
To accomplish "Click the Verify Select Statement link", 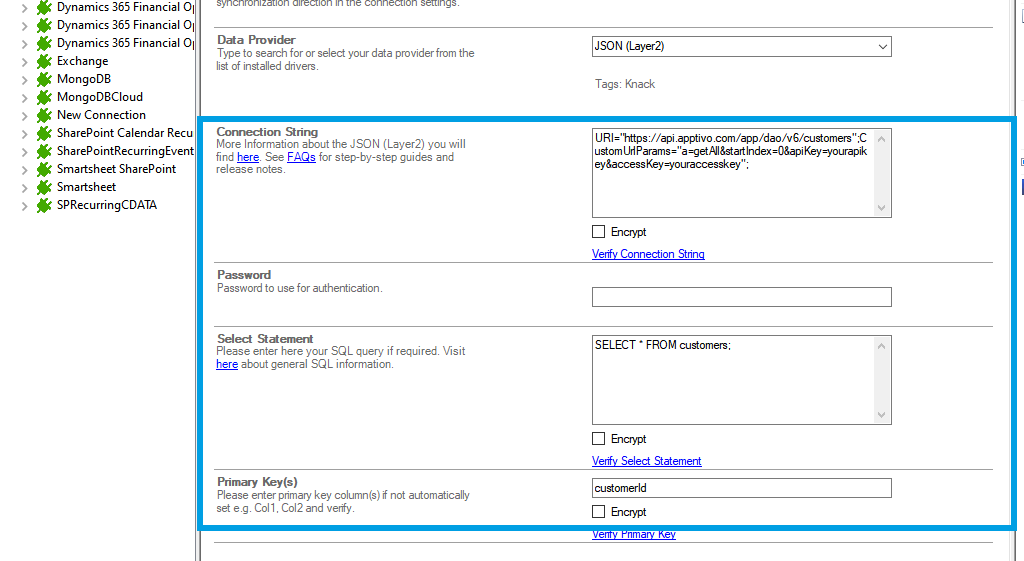I will point(646,461).
